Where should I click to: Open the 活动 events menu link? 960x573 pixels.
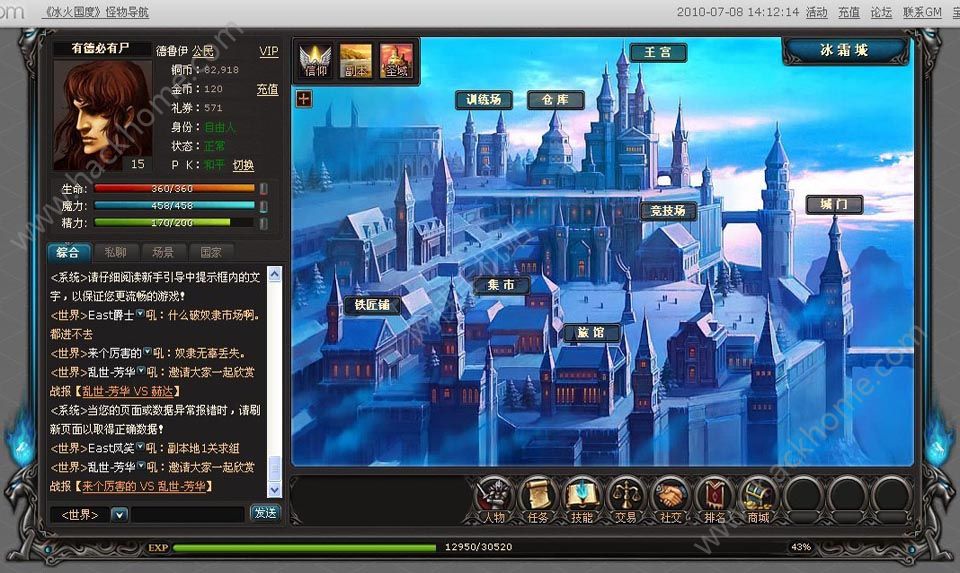tap(817, 12)
